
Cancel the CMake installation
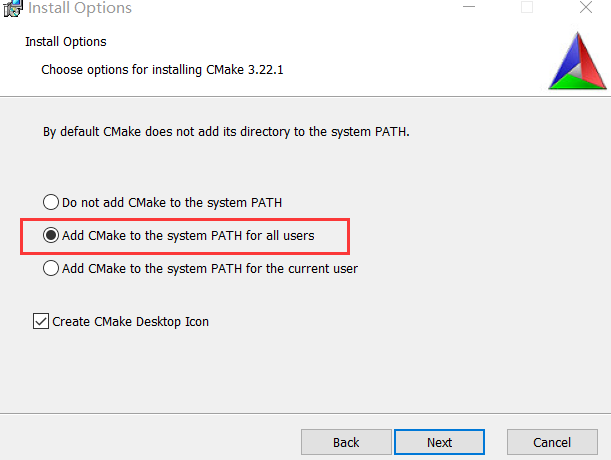[x=552, y=442]
